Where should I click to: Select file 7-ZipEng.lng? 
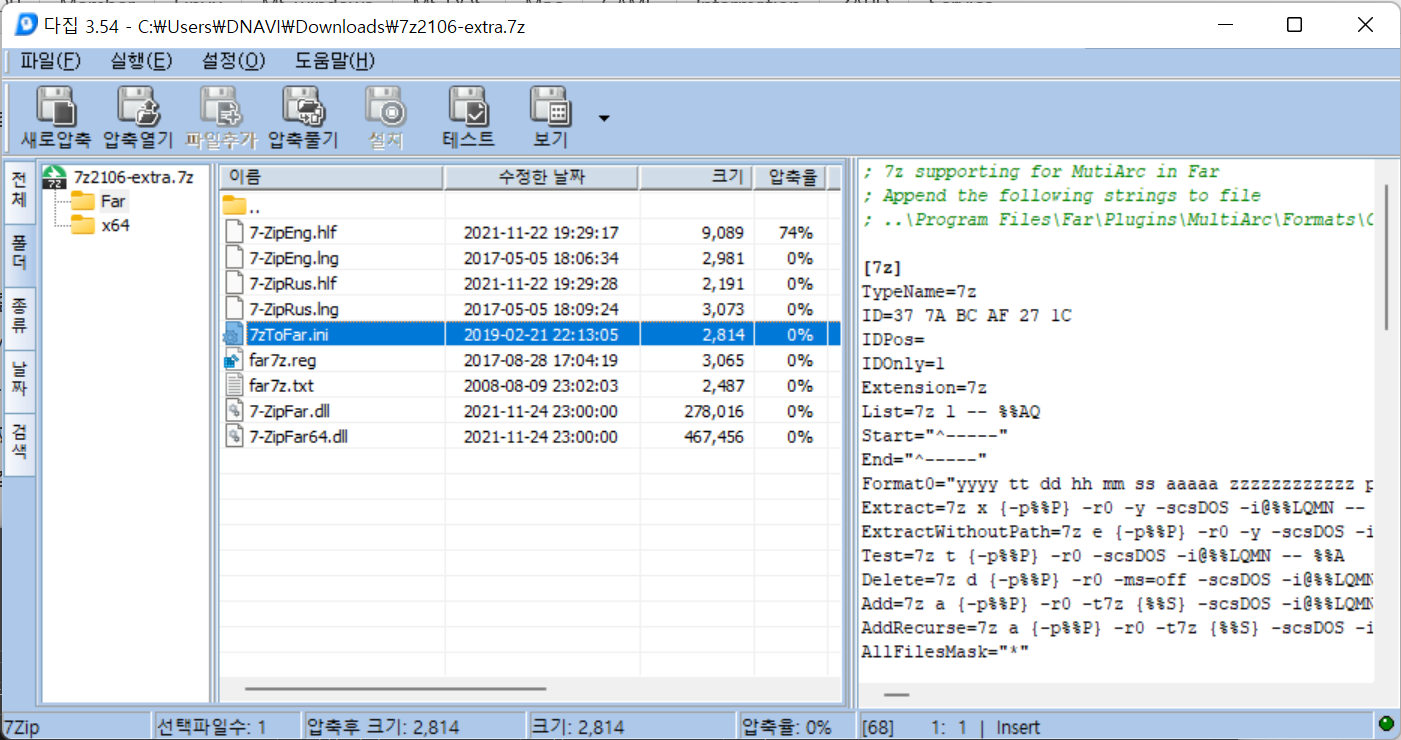(x=293, y=258)
